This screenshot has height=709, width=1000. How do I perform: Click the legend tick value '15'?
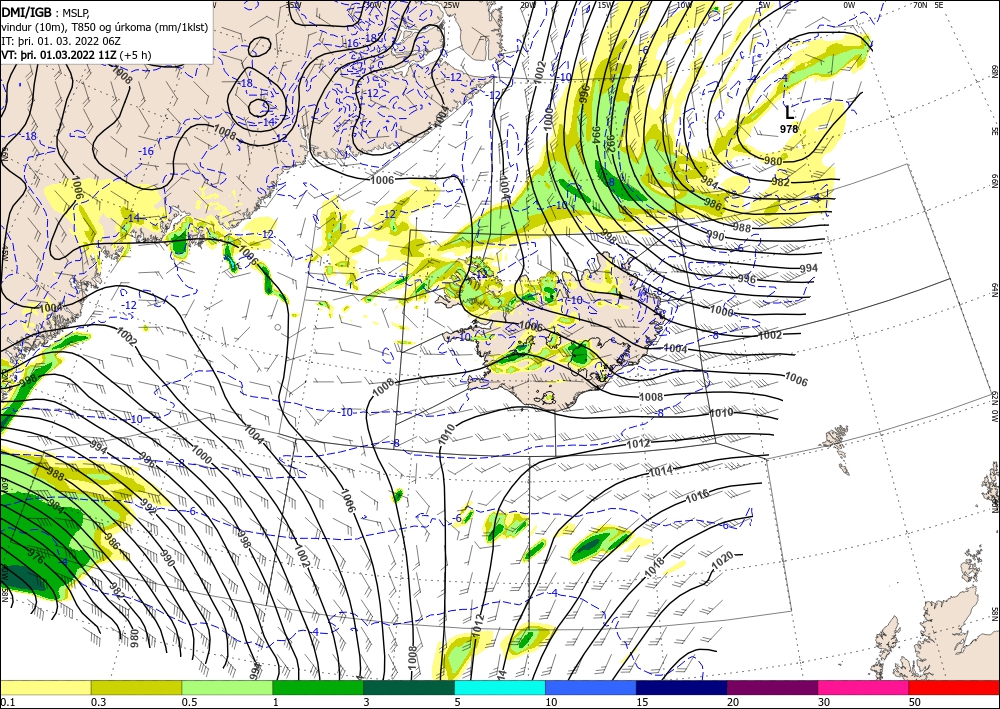click(641, 702)
